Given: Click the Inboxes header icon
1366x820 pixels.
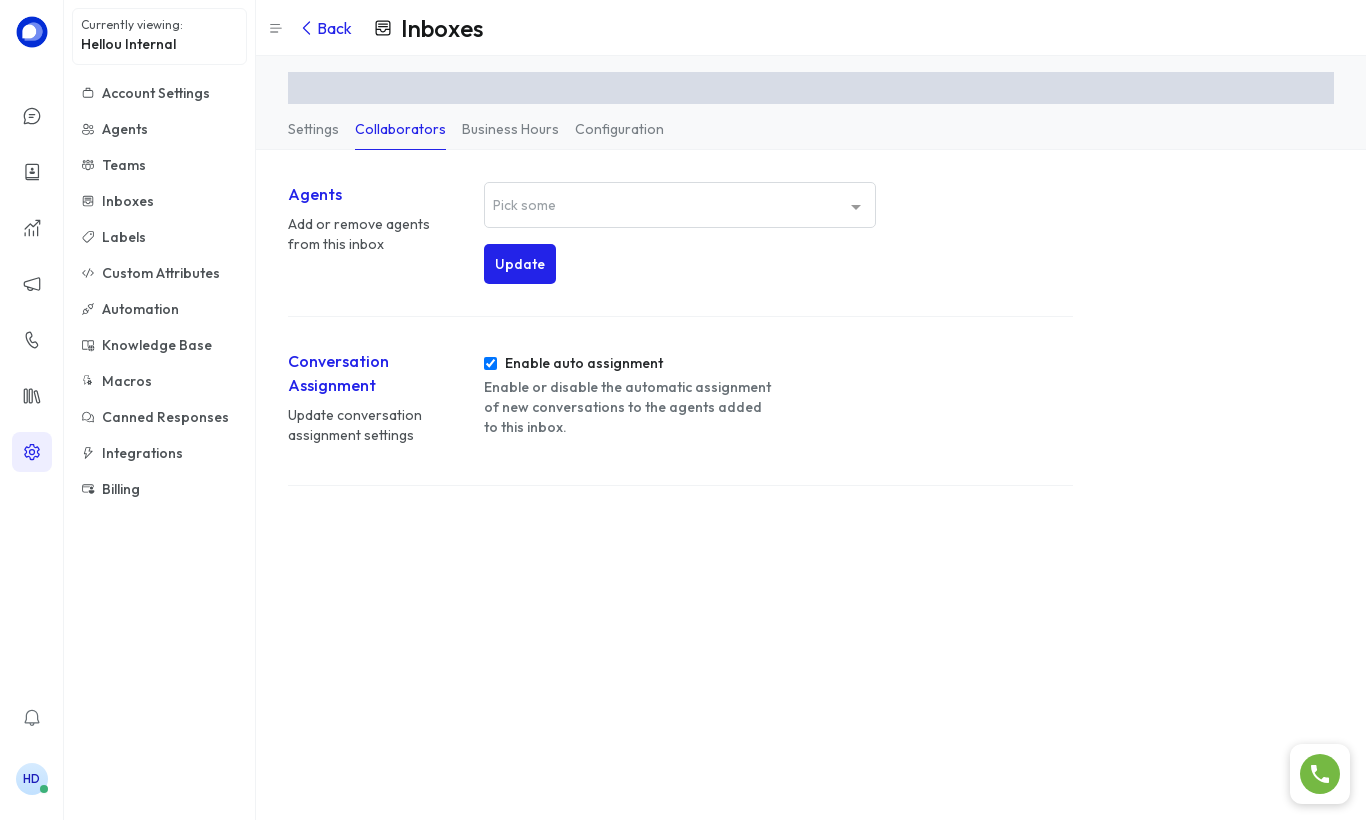Looking at the screenshot, I should pyautogui.click(x=383, y=28).
